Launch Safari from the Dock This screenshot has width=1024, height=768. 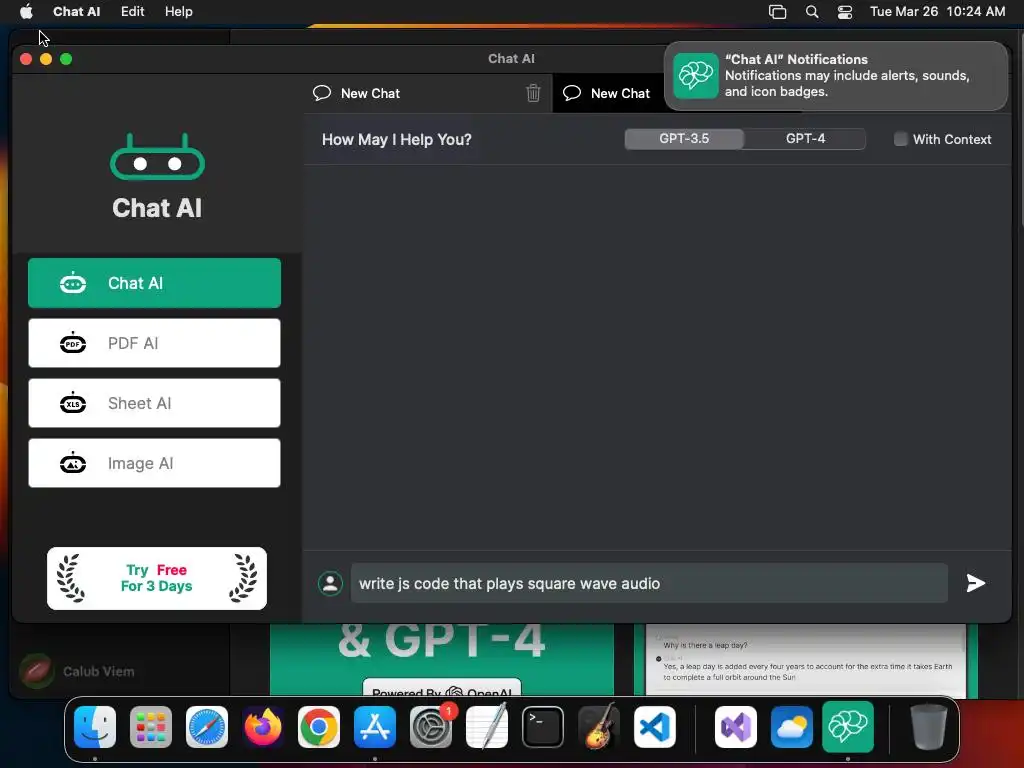point(207,727)
